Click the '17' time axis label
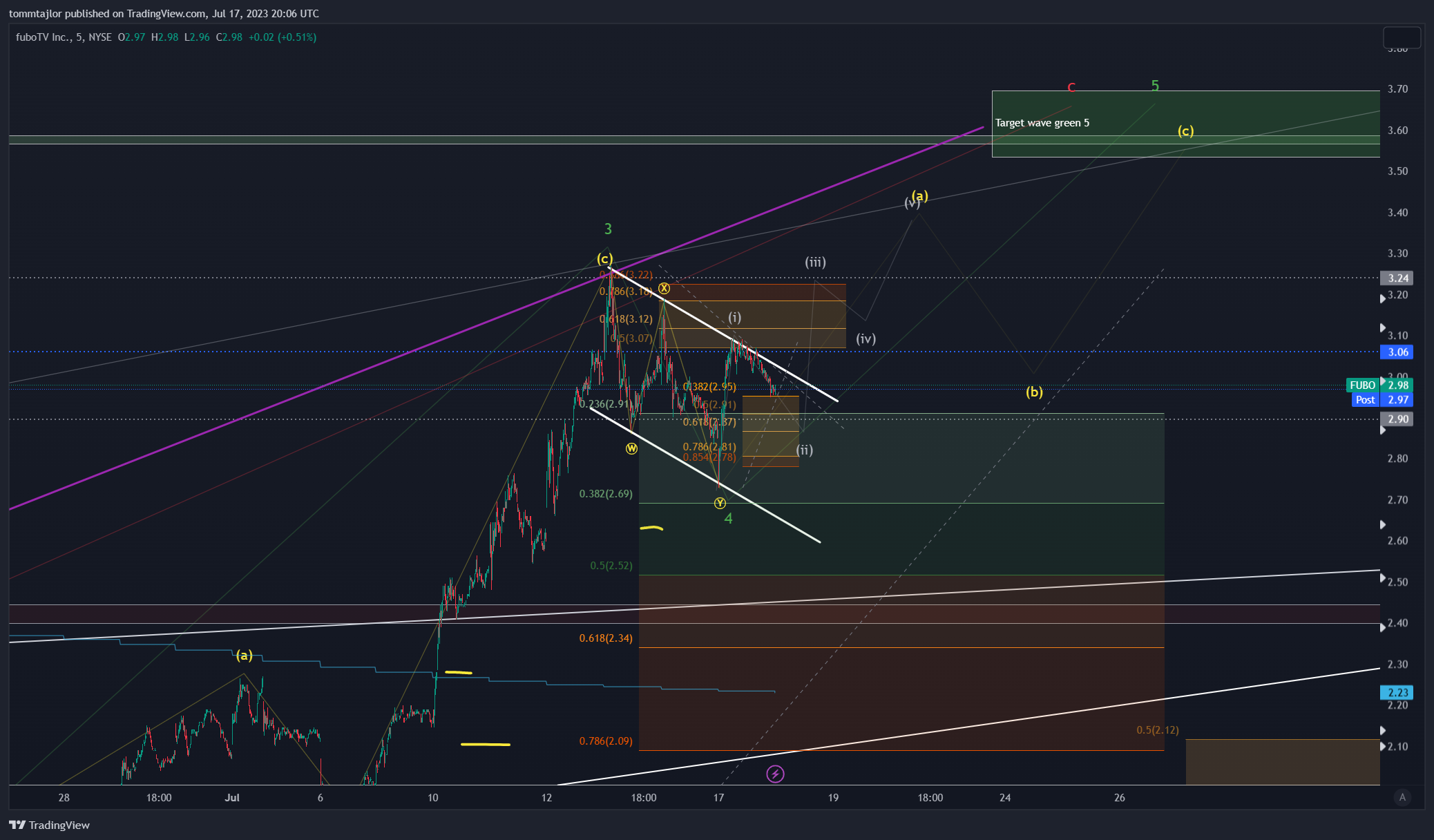 [719, 798]
